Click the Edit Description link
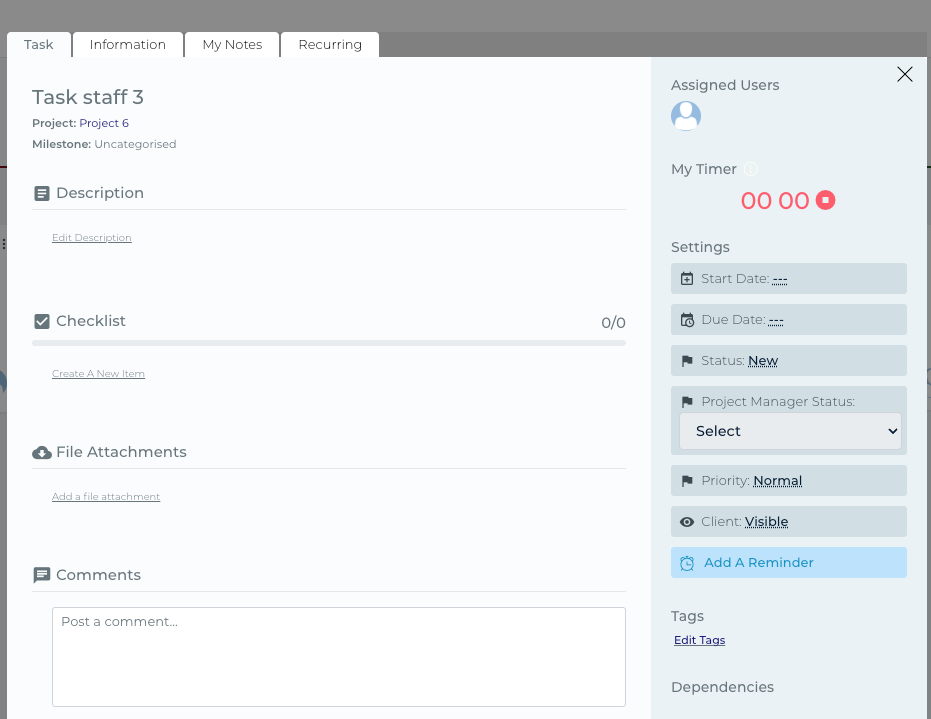Image resolution: width=931 pixels, height=719 pixels. (92, 238)
